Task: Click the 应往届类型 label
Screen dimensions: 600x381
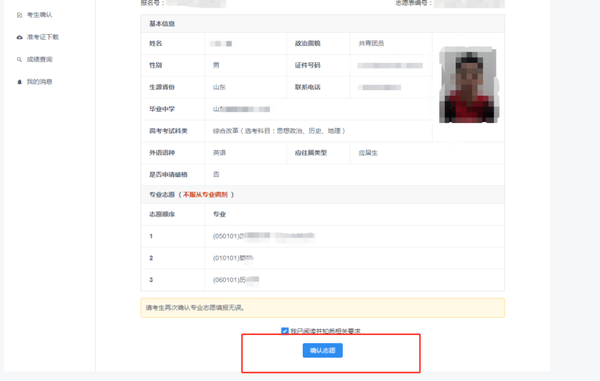Action: [x=311, y=153]
